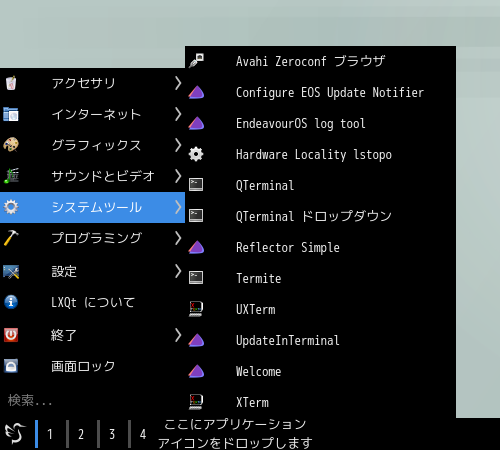Click the 画面ロック lock icon
The image size is (500, 450).
pyautogui.click(x=11, y=366)
